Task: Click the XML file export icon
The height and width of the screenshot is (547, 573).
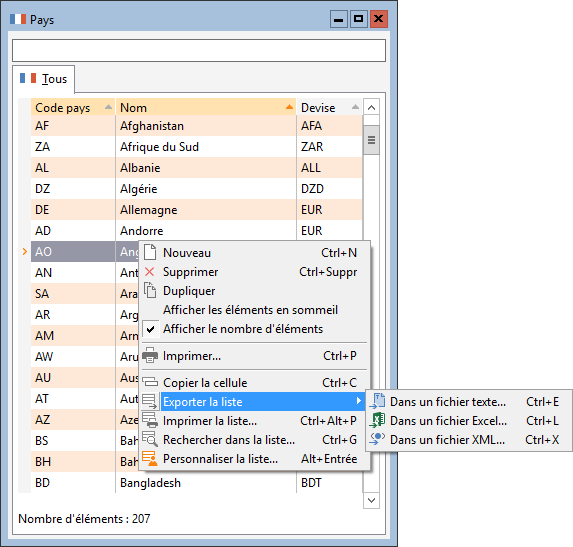Action: tap(377, 439)
